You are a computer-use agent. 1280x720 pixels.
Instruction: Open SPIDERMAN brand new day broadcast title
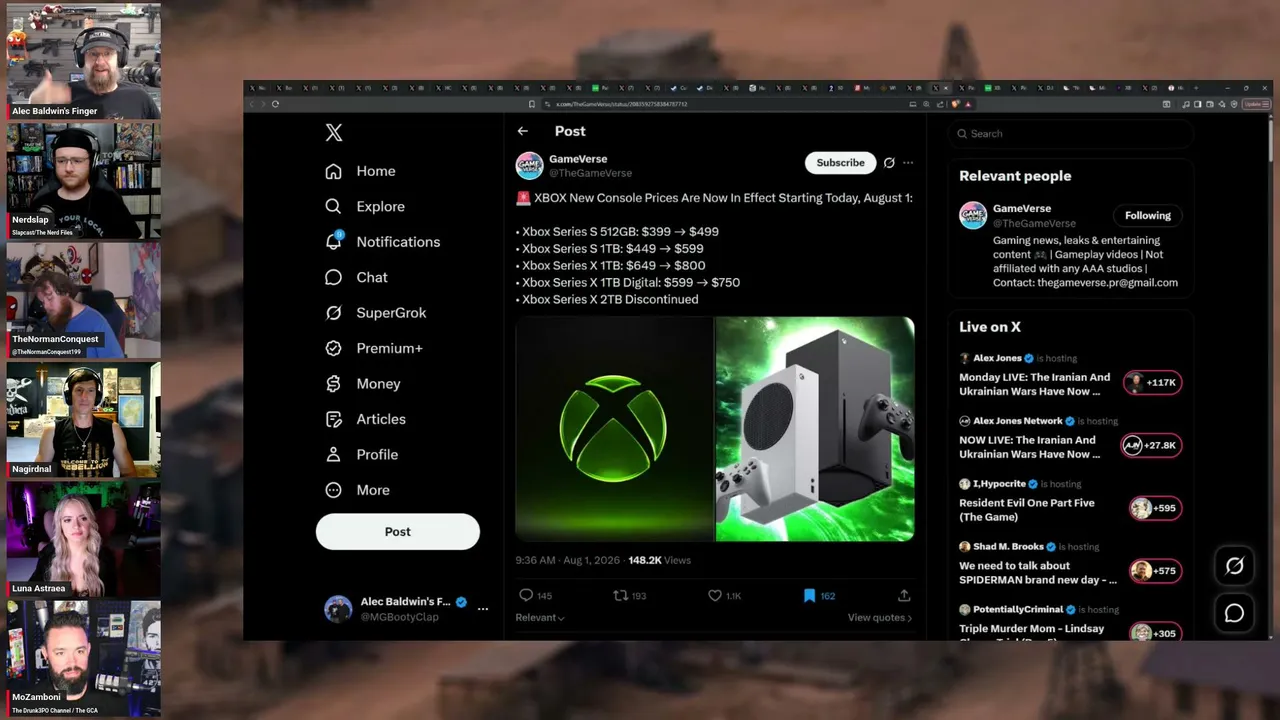click(1038, 573)
